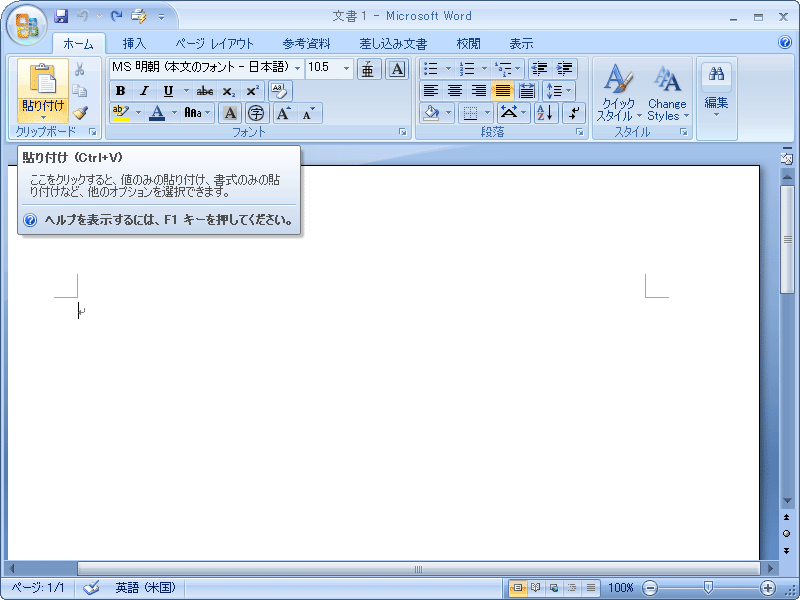Click 100% zoom level button

tap(621, 588)
